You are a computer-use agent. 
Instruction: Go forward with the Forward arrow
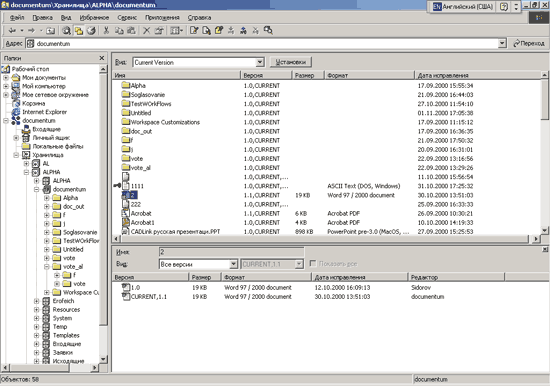pos(32,31)
